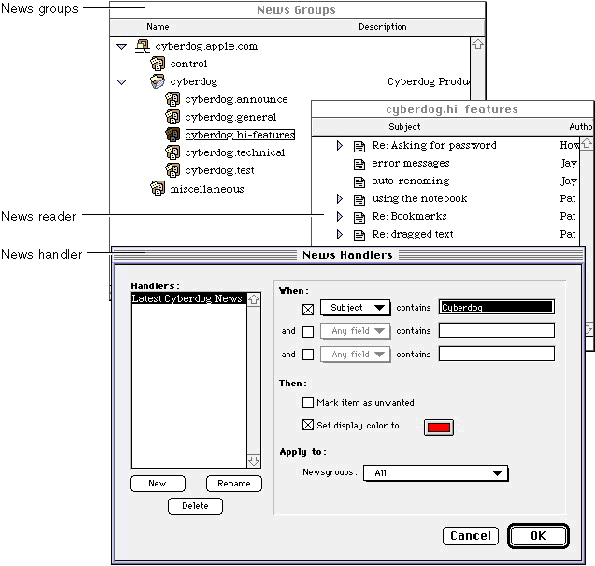Click the cyberdog.test newsgroup icon

click(173, 170)
